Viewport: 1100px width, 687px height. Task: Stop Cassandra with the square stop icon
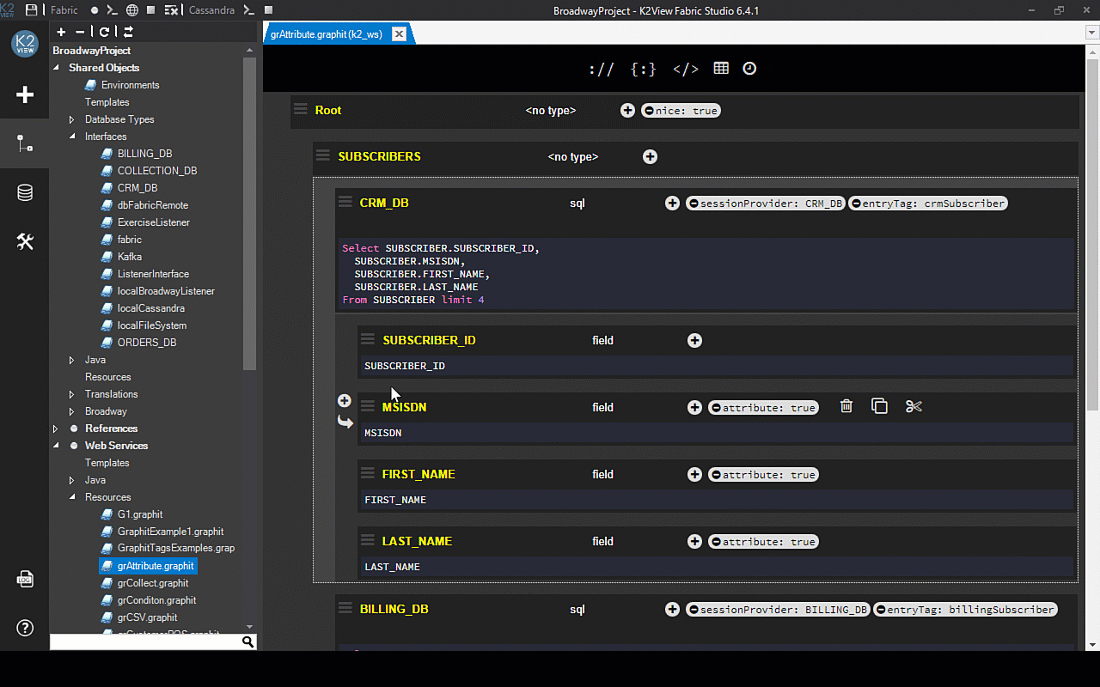[268, 10]
